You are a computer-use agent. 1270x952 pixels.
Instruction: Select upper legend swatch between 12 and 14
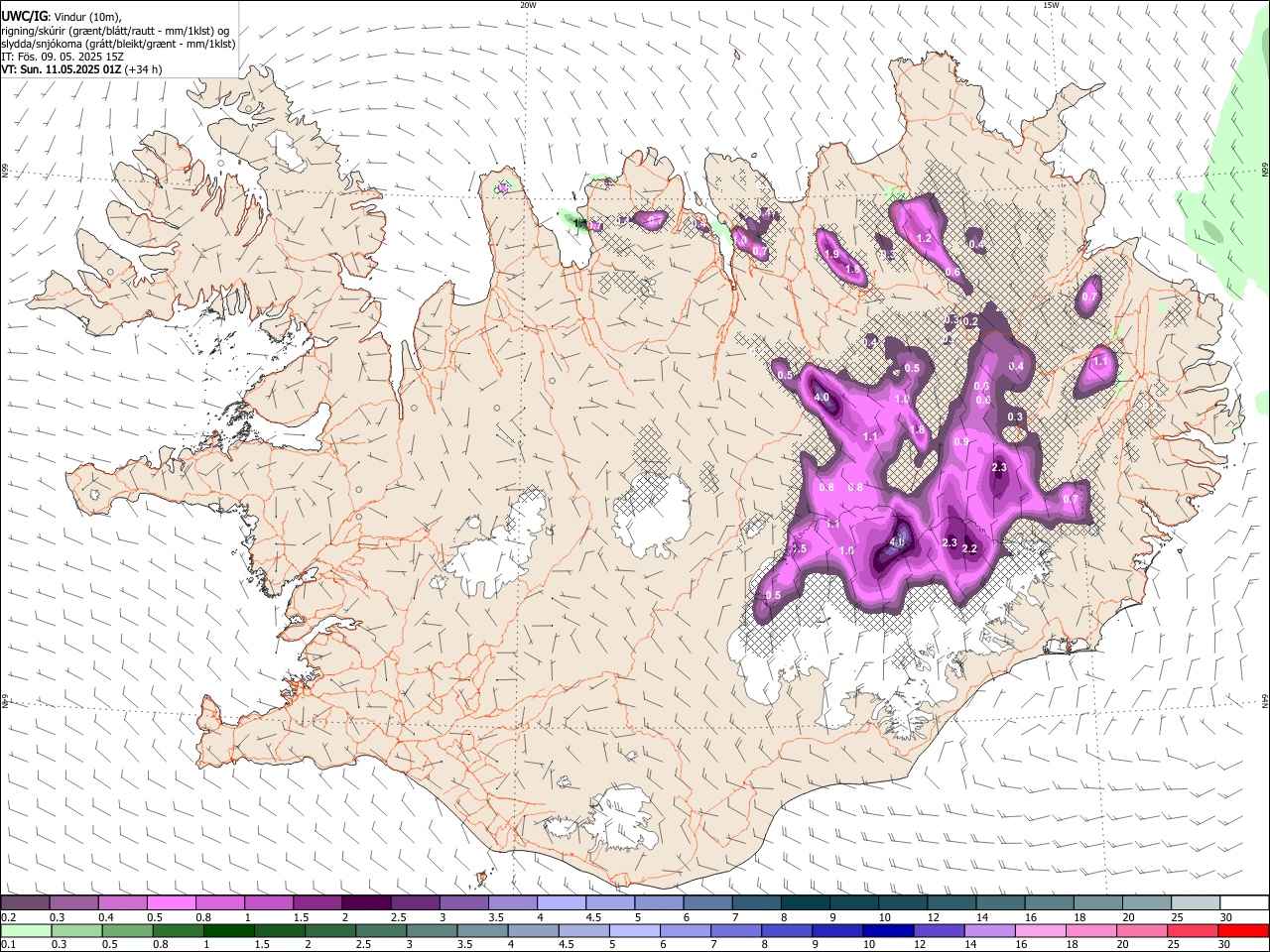click(x=952, y=902)
